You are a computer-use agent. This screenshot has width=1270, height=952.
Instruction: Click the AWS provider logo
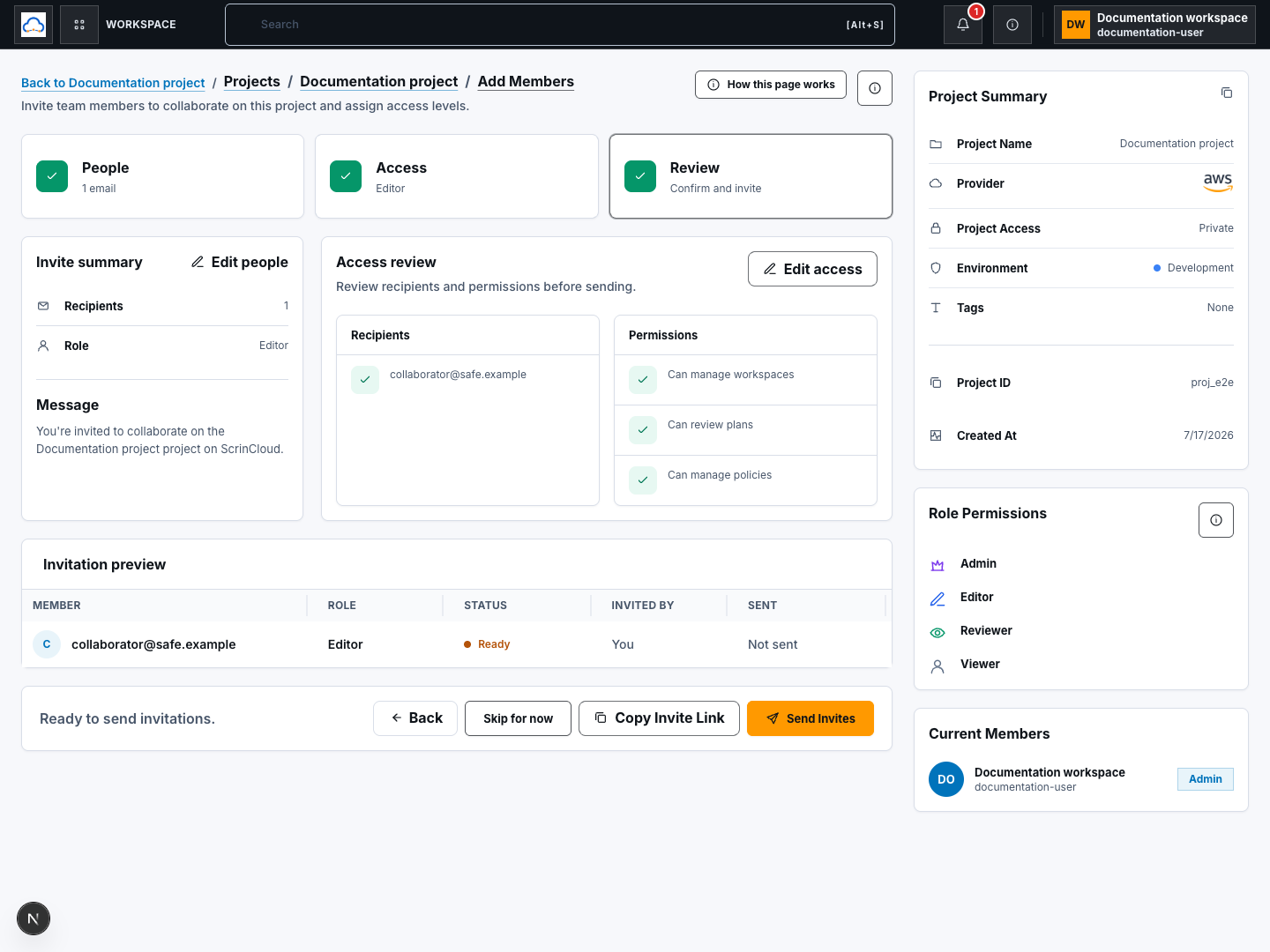(x=1218, y=182)
